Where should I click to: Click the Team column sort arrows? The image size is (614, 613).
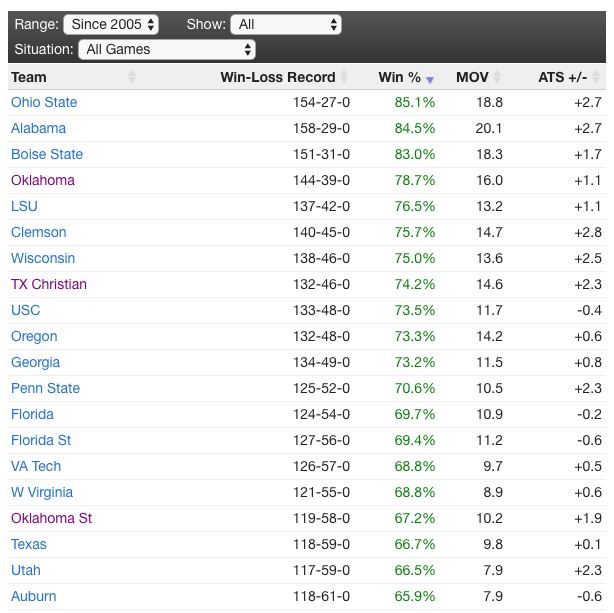(x=132, y=77)
